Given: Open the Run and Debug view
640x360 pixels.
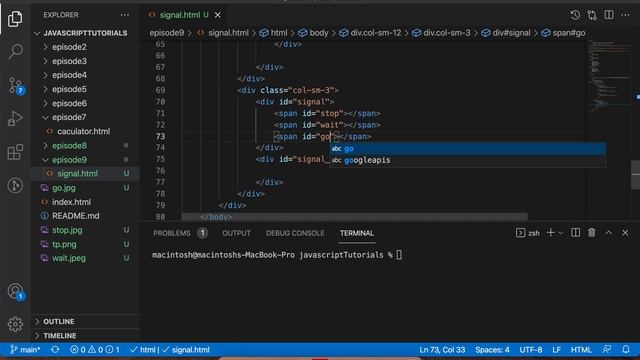Looking at the screenshot, I should click(15, 119).
